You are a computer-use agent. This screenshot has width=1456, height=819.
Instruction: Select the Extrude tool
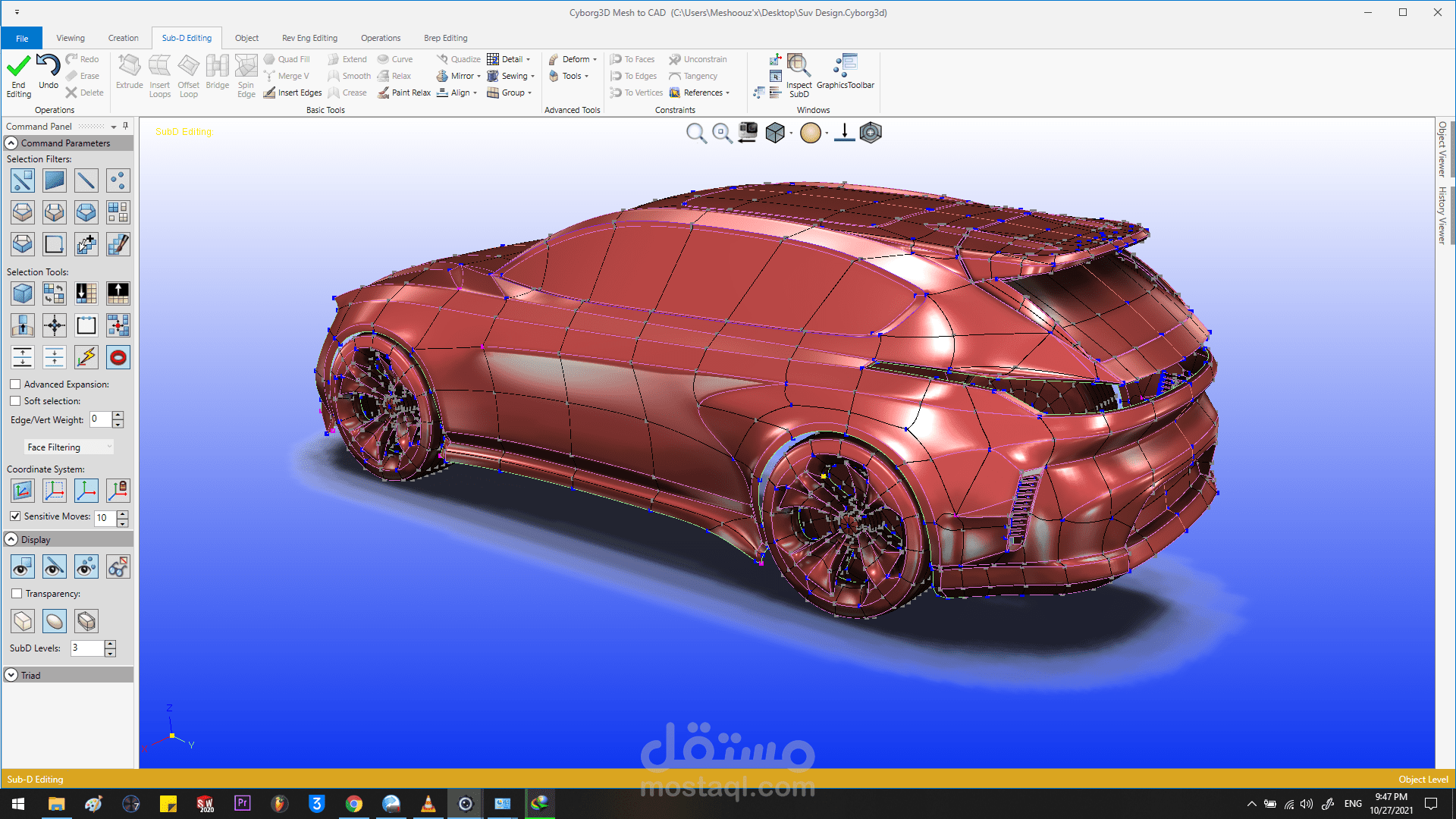click(129, 67)
